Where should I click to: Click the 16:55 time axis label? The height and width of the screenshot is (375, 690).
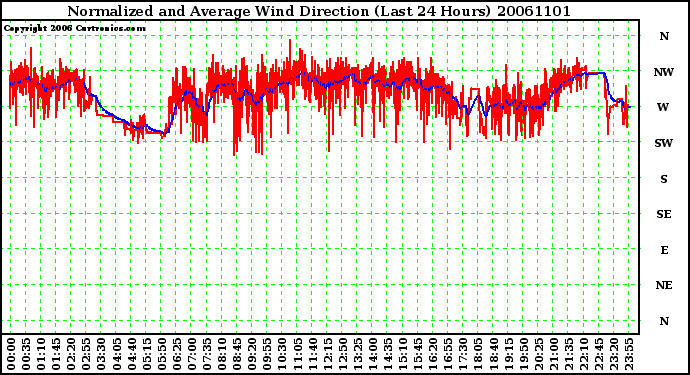[448, 355]
